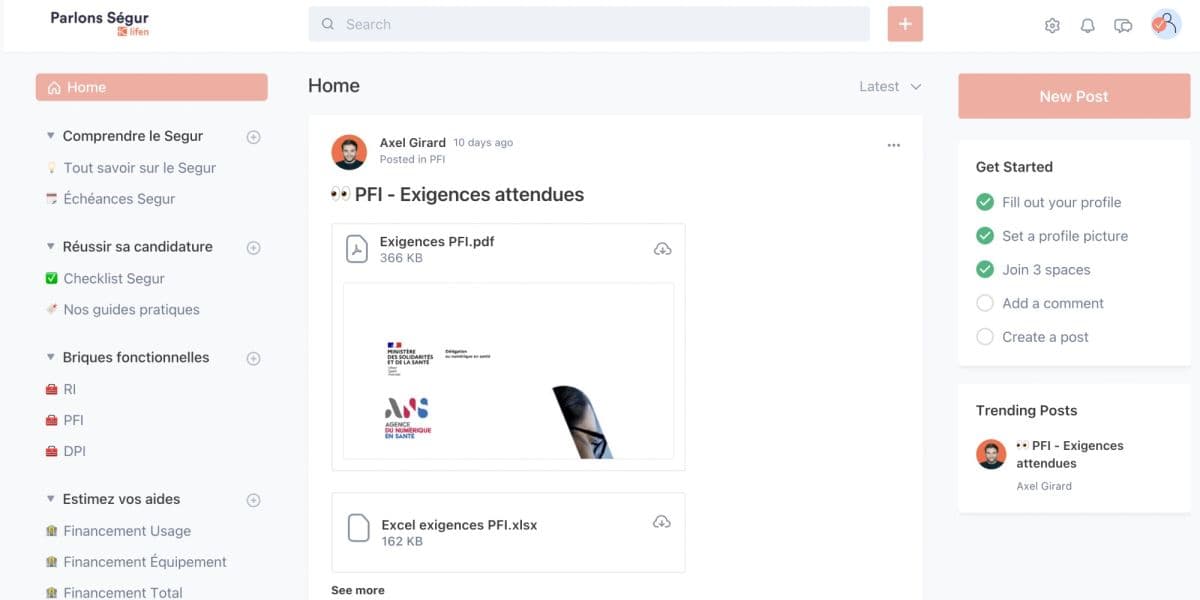Download the Exigences PFI.pdf attachment

pyautogui.click(x=662, y=250)
